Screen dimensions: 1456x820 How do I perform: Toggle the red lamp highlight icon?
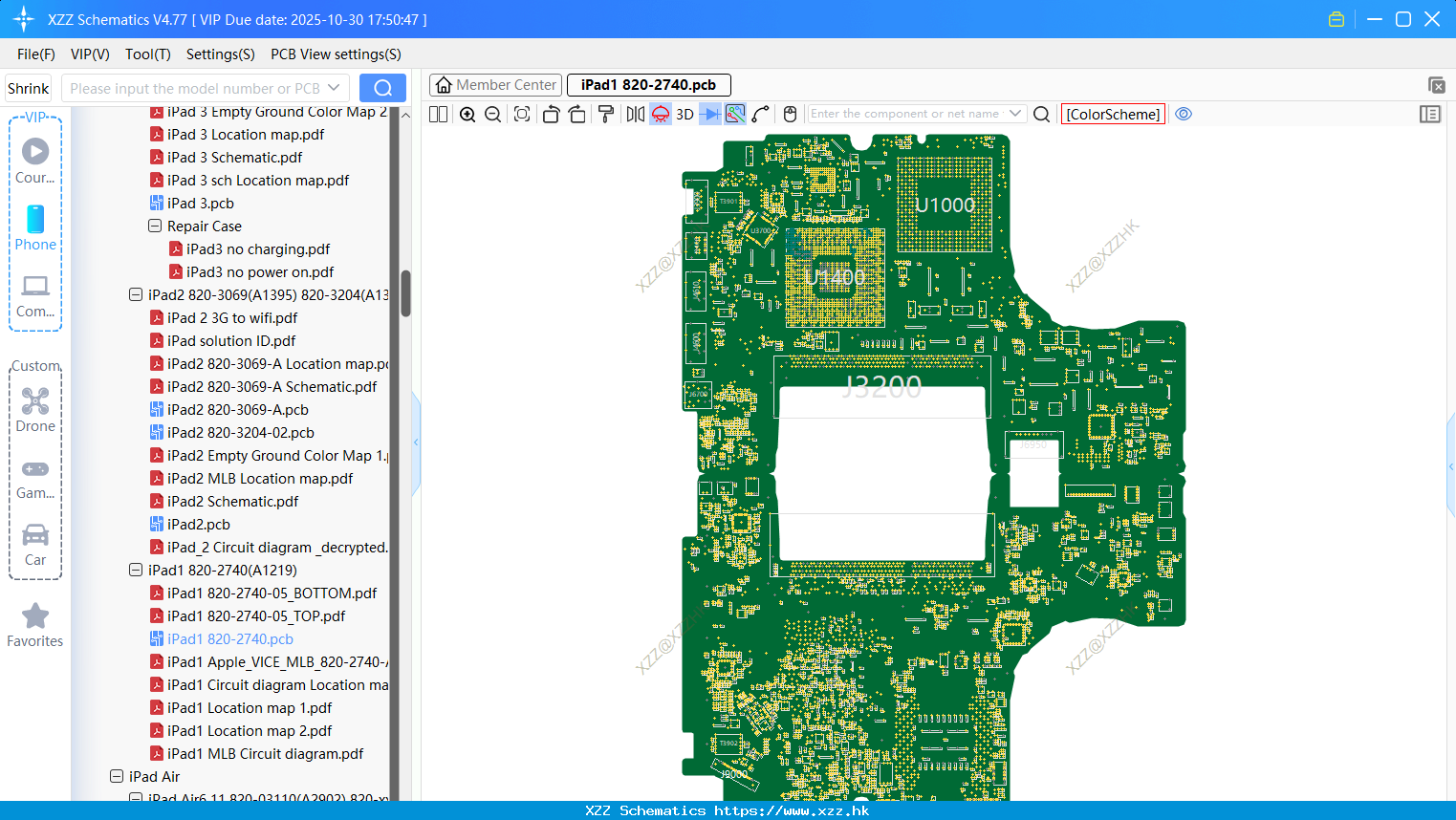click(661, 114)
